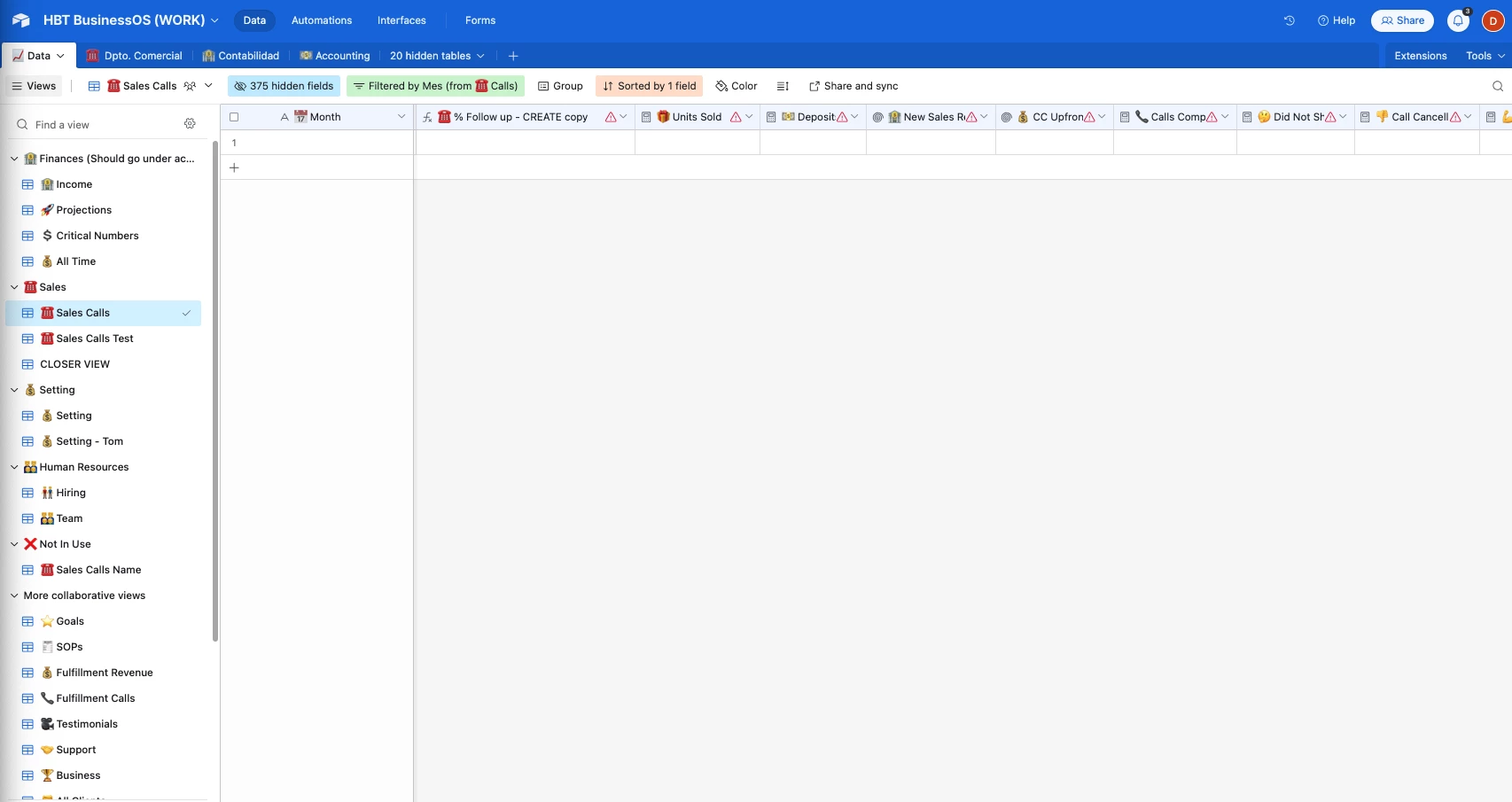1512x802 pixels.
Task: Click warning icon on Units Sold column
Action: (x=736, y=117)
